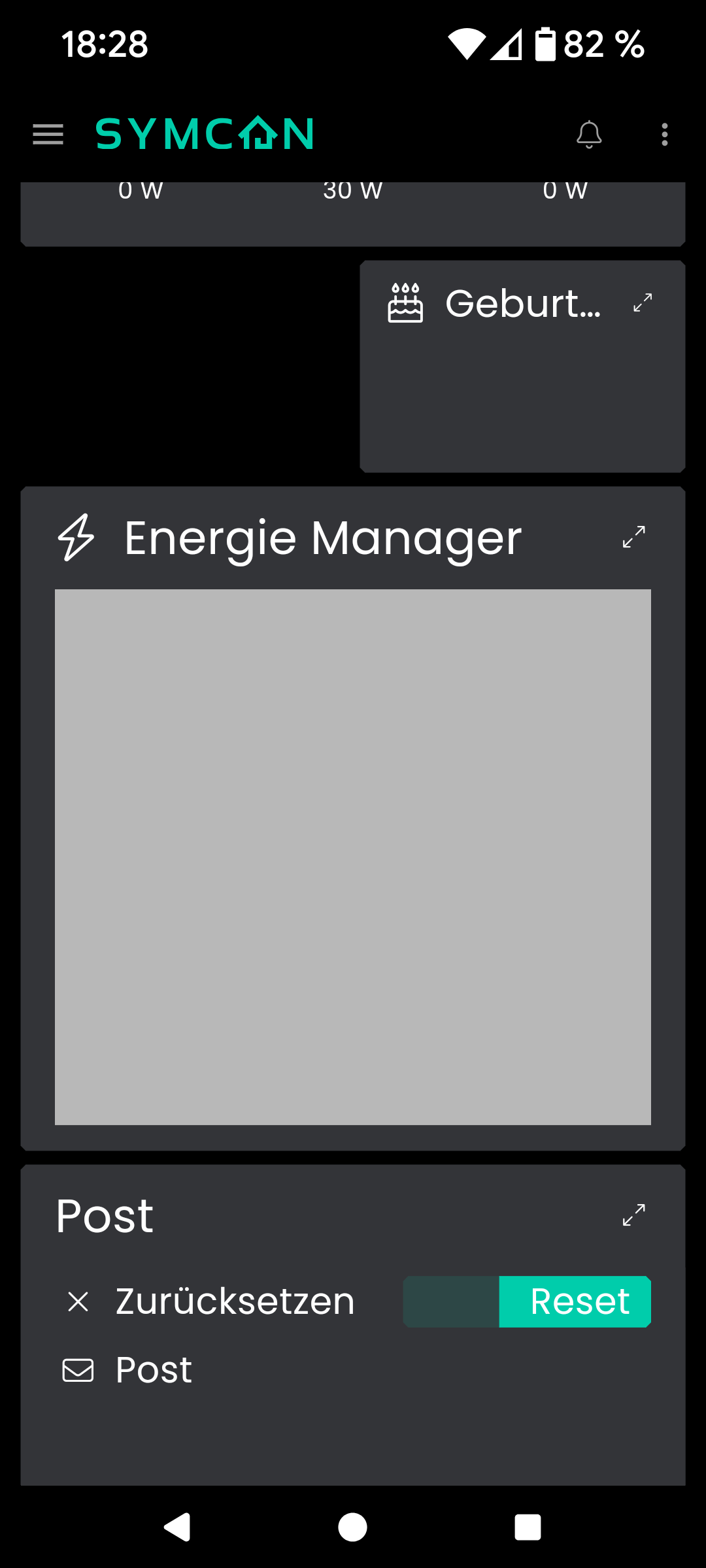The image size is (706, 1568).
Task: Tap the Energie Manager lightning icon
Action: (x=76, y=538)
